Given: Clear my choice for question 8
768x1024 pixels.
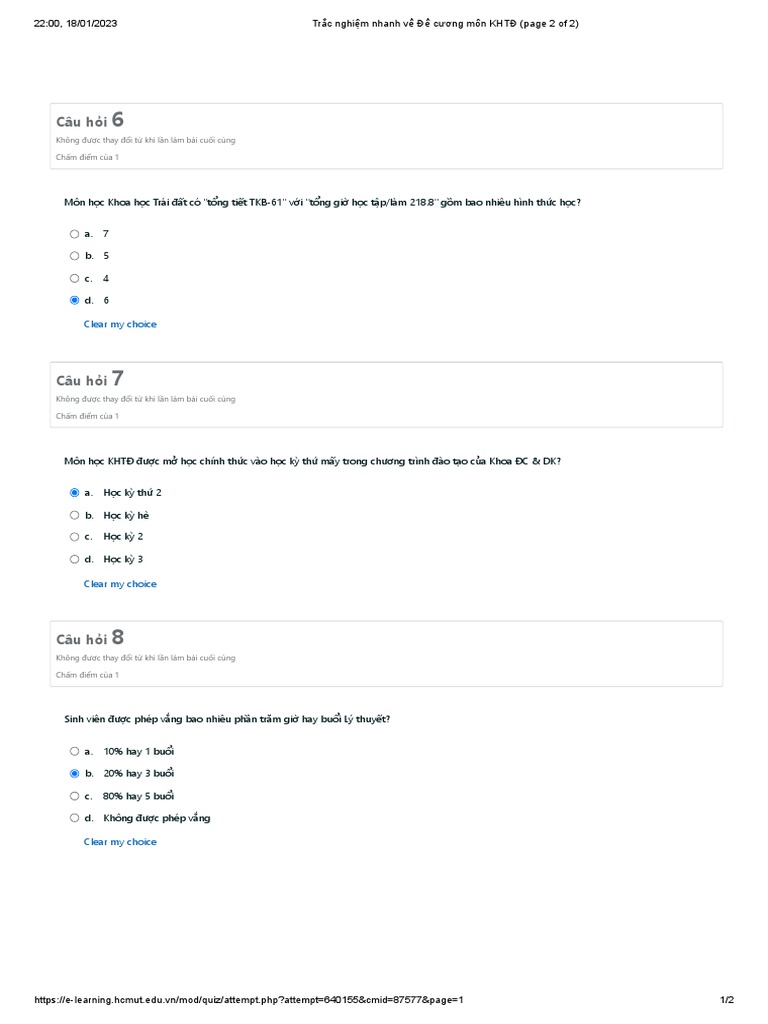Looking at the screenshot, I should tap(120, 842).
